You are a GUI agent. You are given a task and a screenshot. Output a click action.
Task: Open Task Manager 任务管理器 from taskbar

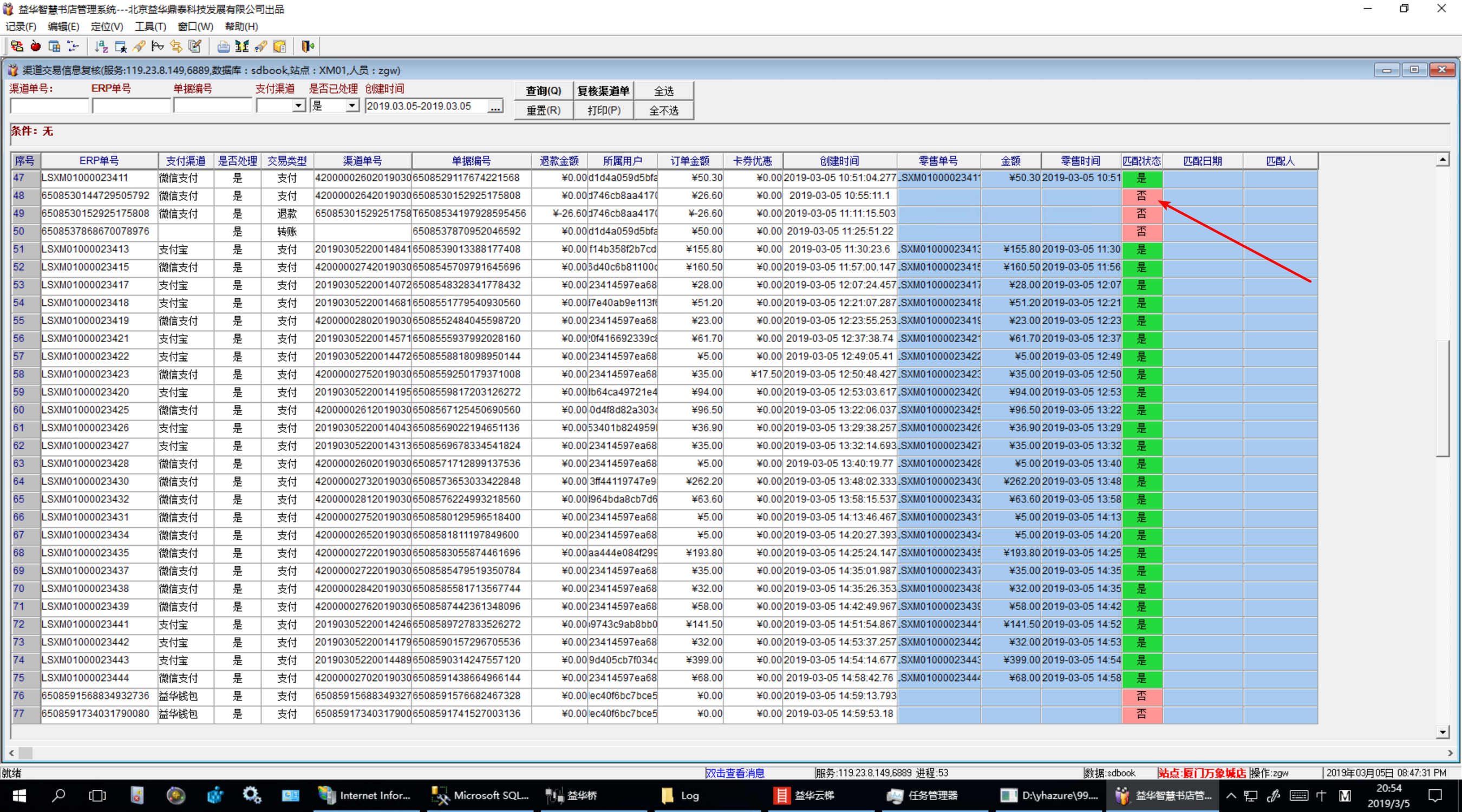coord(922,796)
